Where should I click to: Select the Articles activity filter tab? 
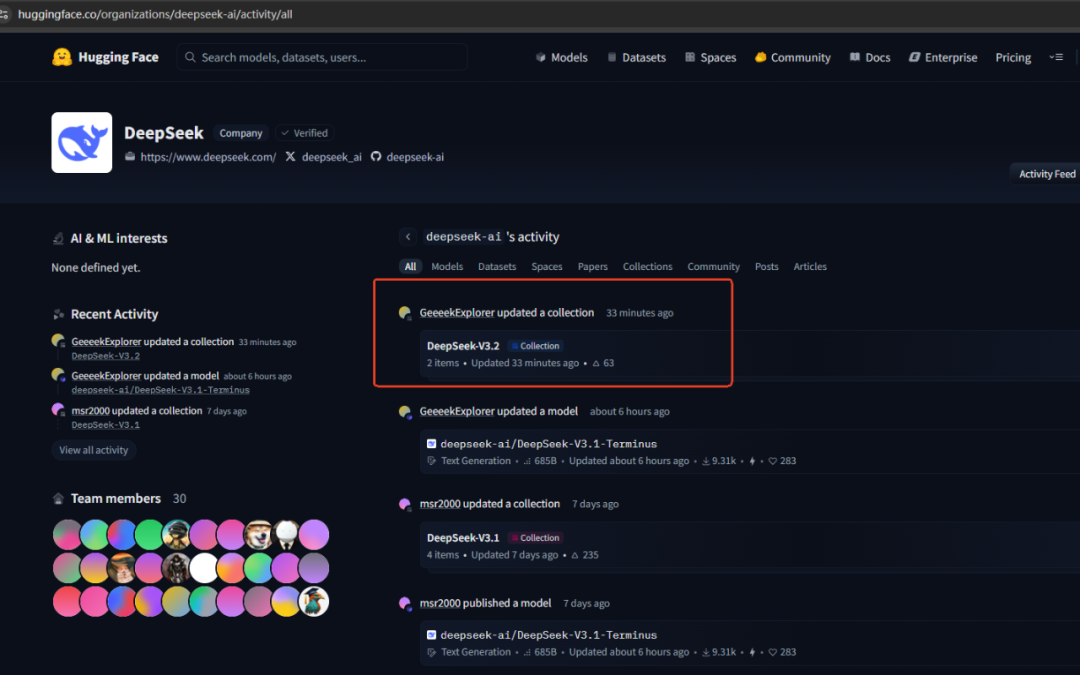[810, 267]
